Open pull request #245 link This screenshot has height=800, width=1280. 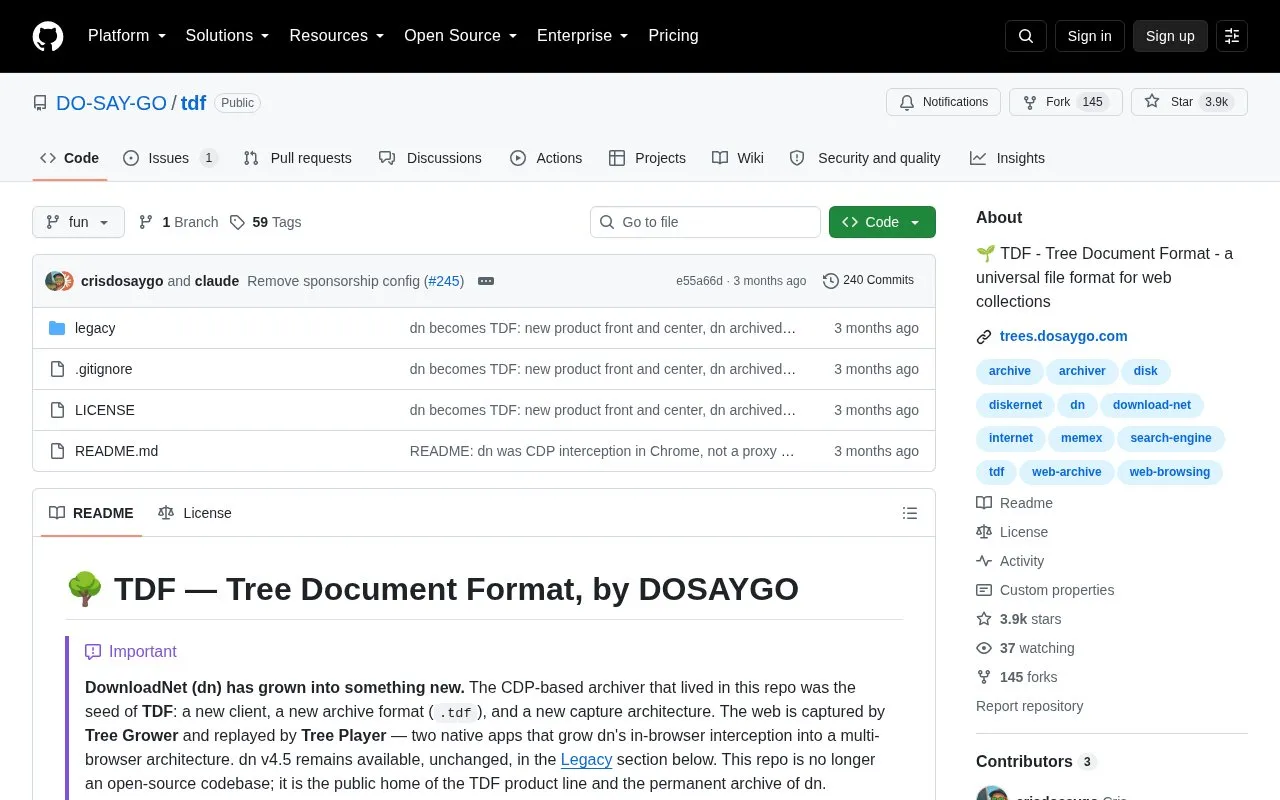click(444, 281)
